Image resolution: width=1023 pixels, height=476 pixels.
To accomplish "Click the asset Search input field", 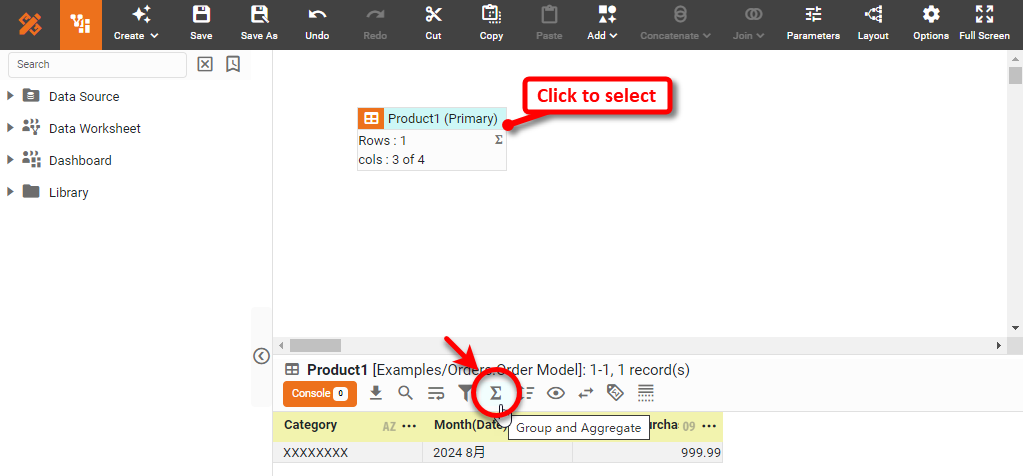I will (97, 64).
